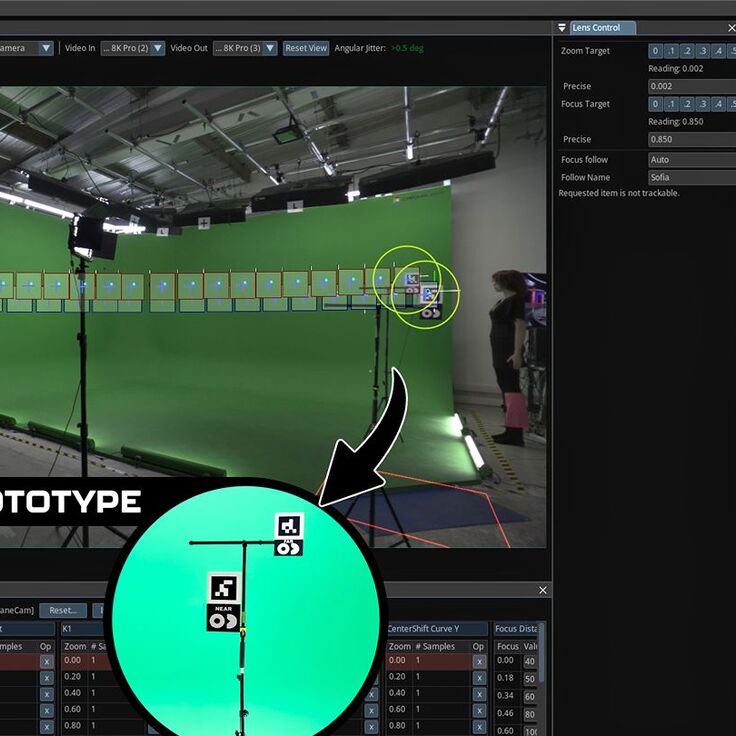736x736 pixels.
Task: Select the 0.40 zoom row in K1 table
Action: [x=86, y=693]
